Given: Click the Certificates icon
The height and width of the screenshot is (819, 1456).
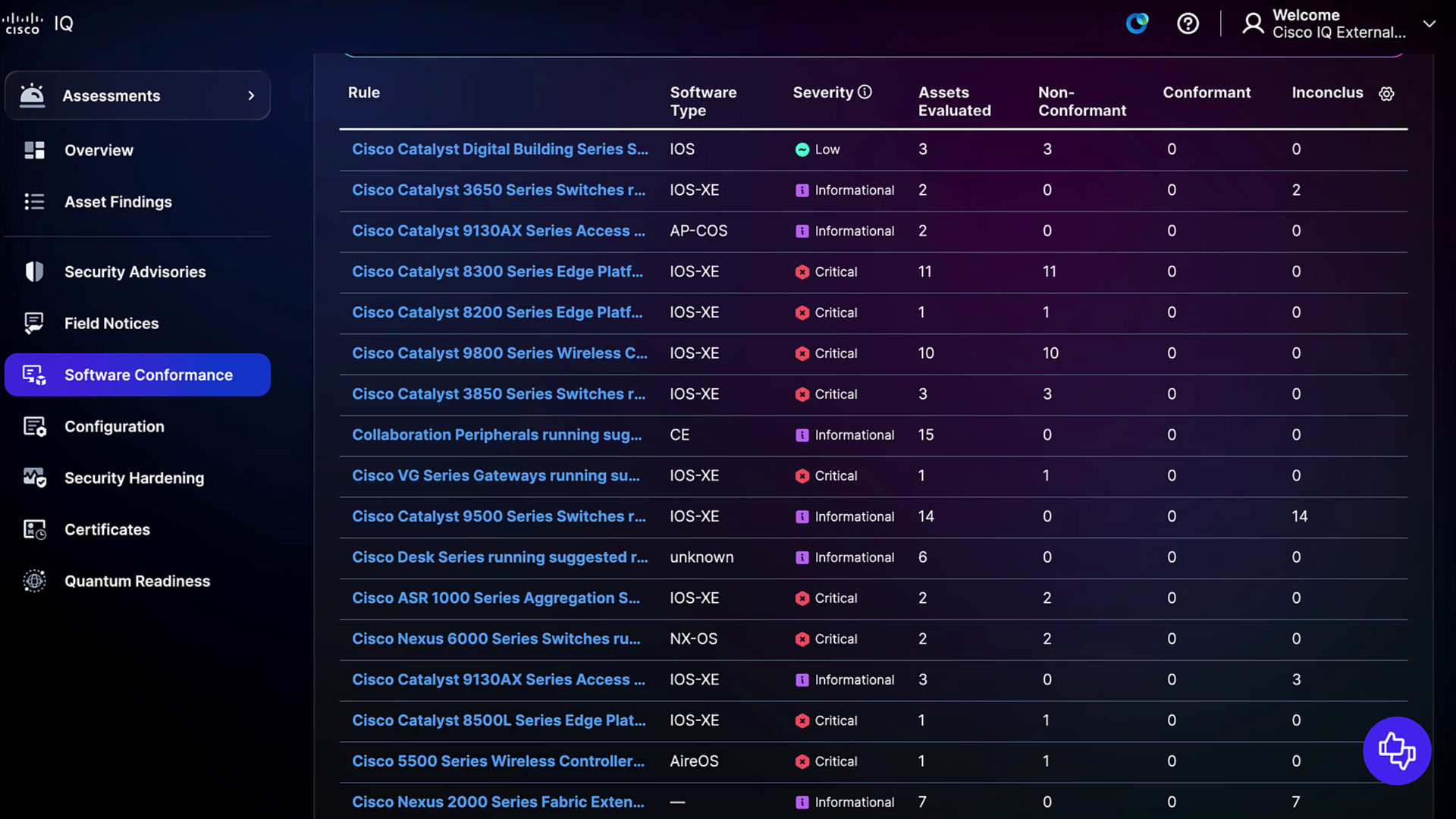Looking at the screenshot, I should pos(35,529).
